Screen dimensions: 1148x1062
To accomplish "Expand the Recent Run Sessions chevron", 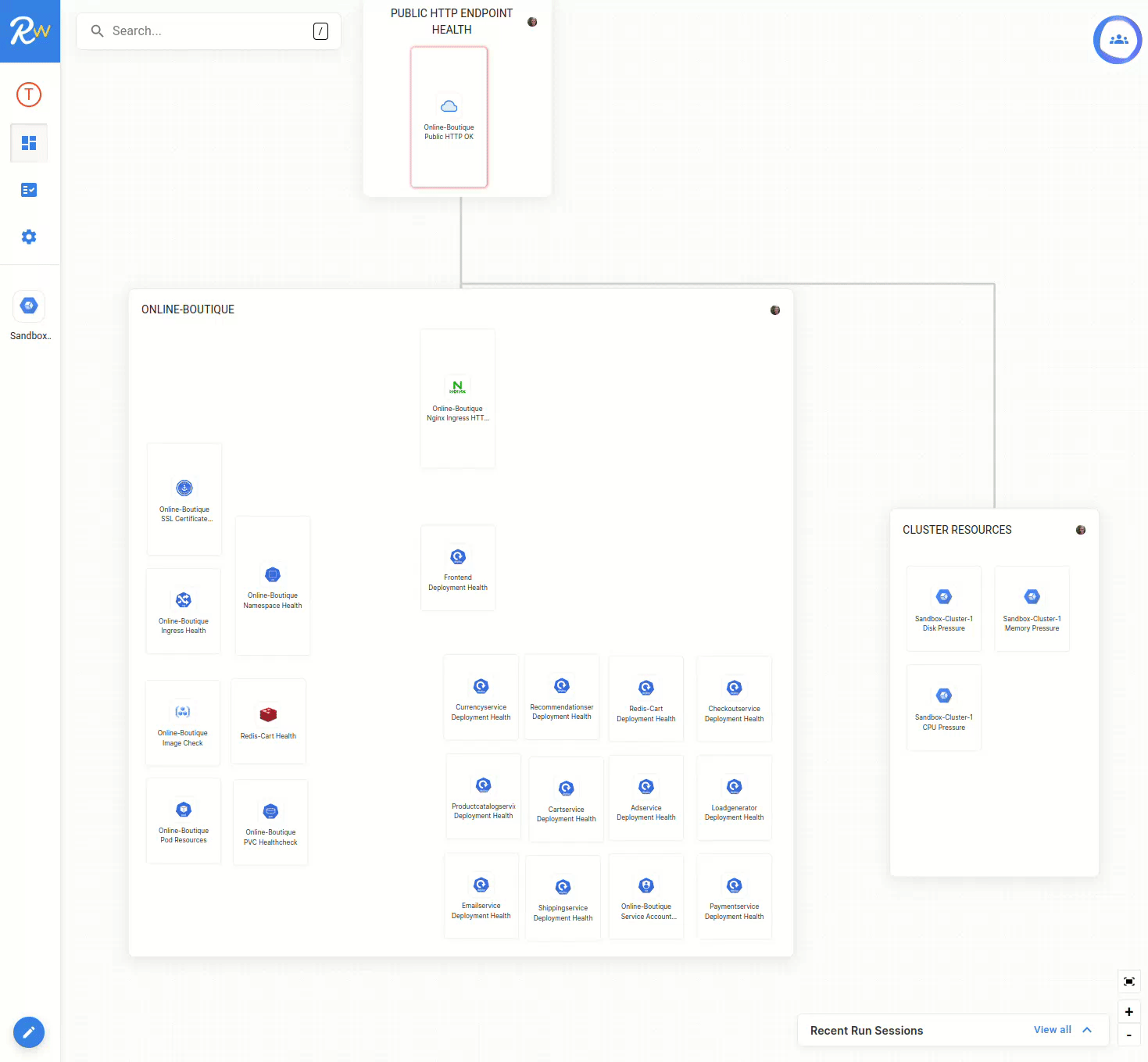I will click(x=1087, y=1030).
